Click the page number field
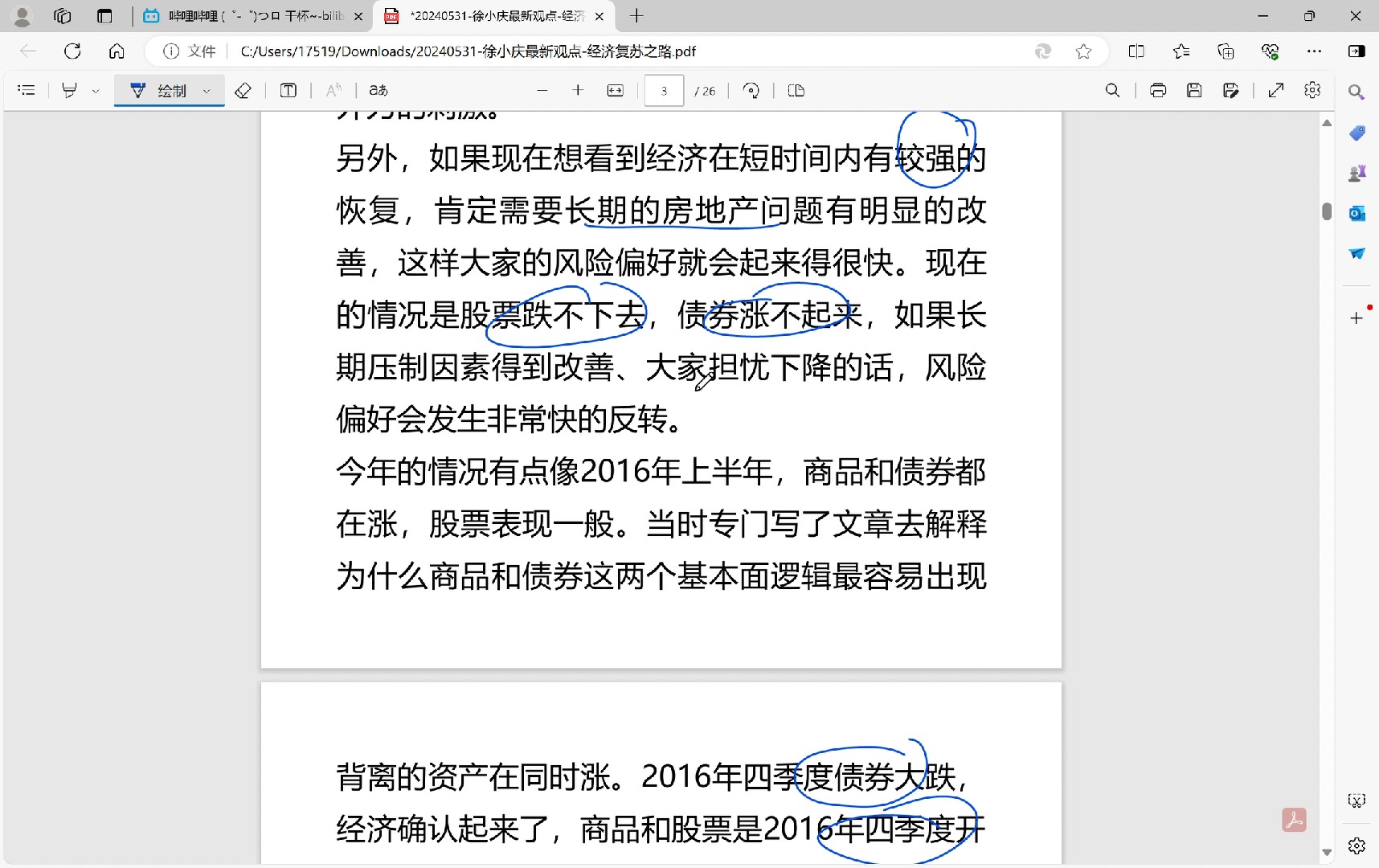 (664, 91)
